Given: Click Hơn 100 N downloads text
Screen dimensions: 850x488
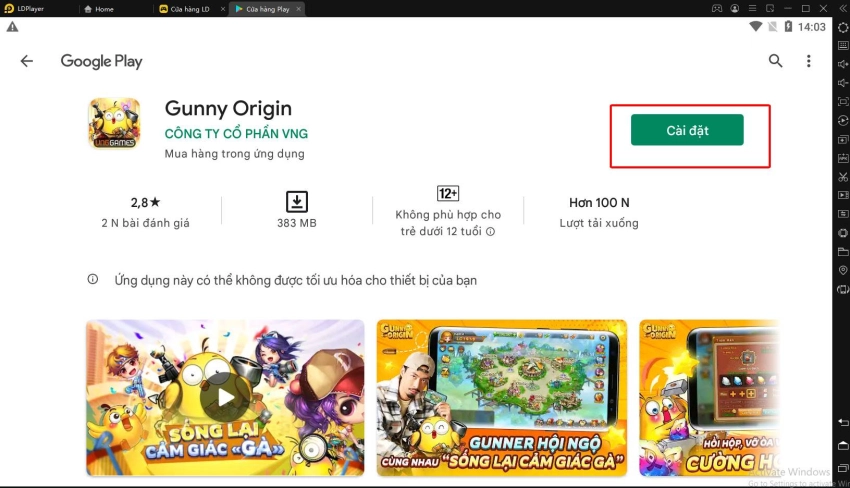Looking at the screenshot, I should [599, 203].
